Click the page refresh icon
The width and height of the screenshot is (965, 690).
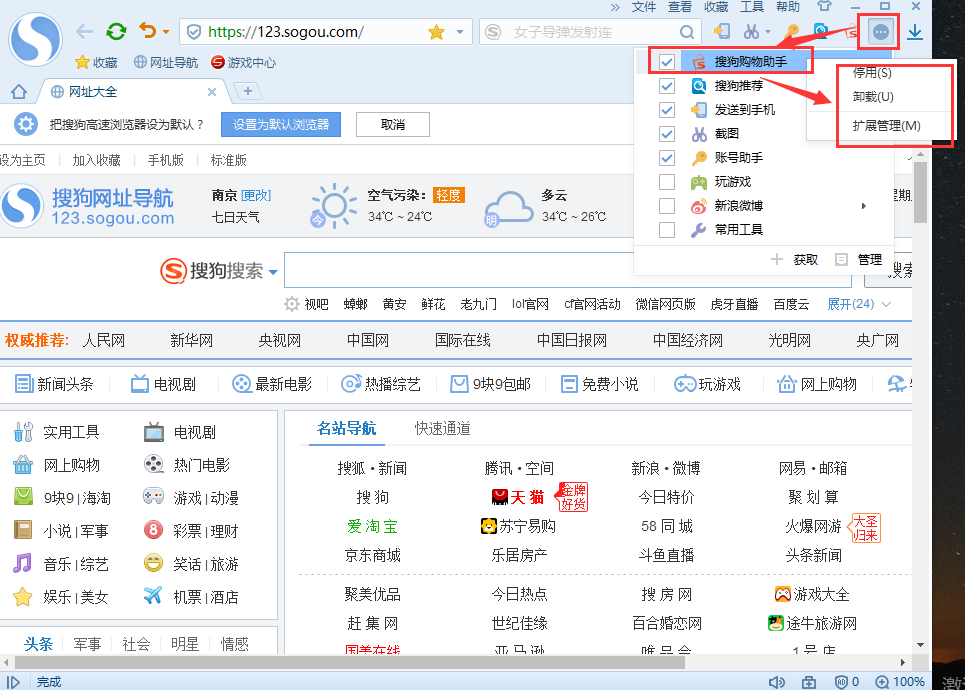point(116,31)
